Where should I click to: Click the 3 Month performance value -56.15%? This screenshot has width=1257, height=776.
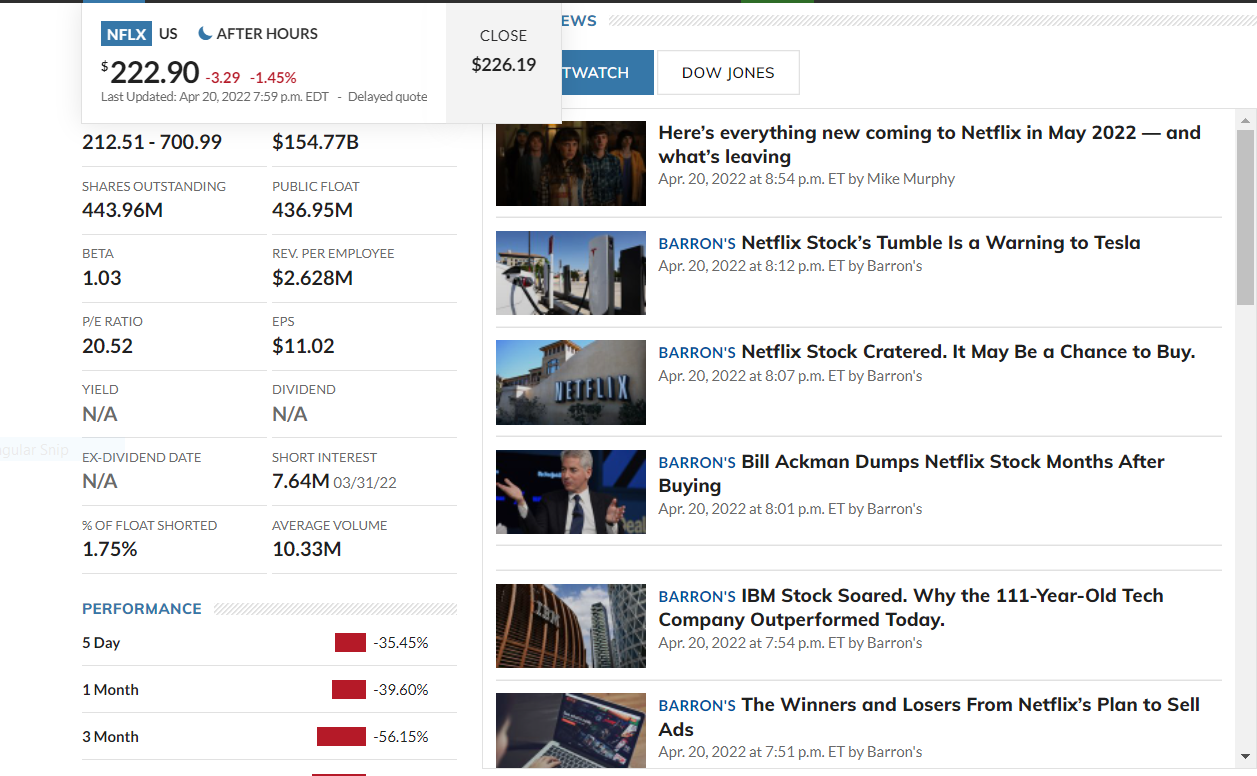click(x=401, y=737)
